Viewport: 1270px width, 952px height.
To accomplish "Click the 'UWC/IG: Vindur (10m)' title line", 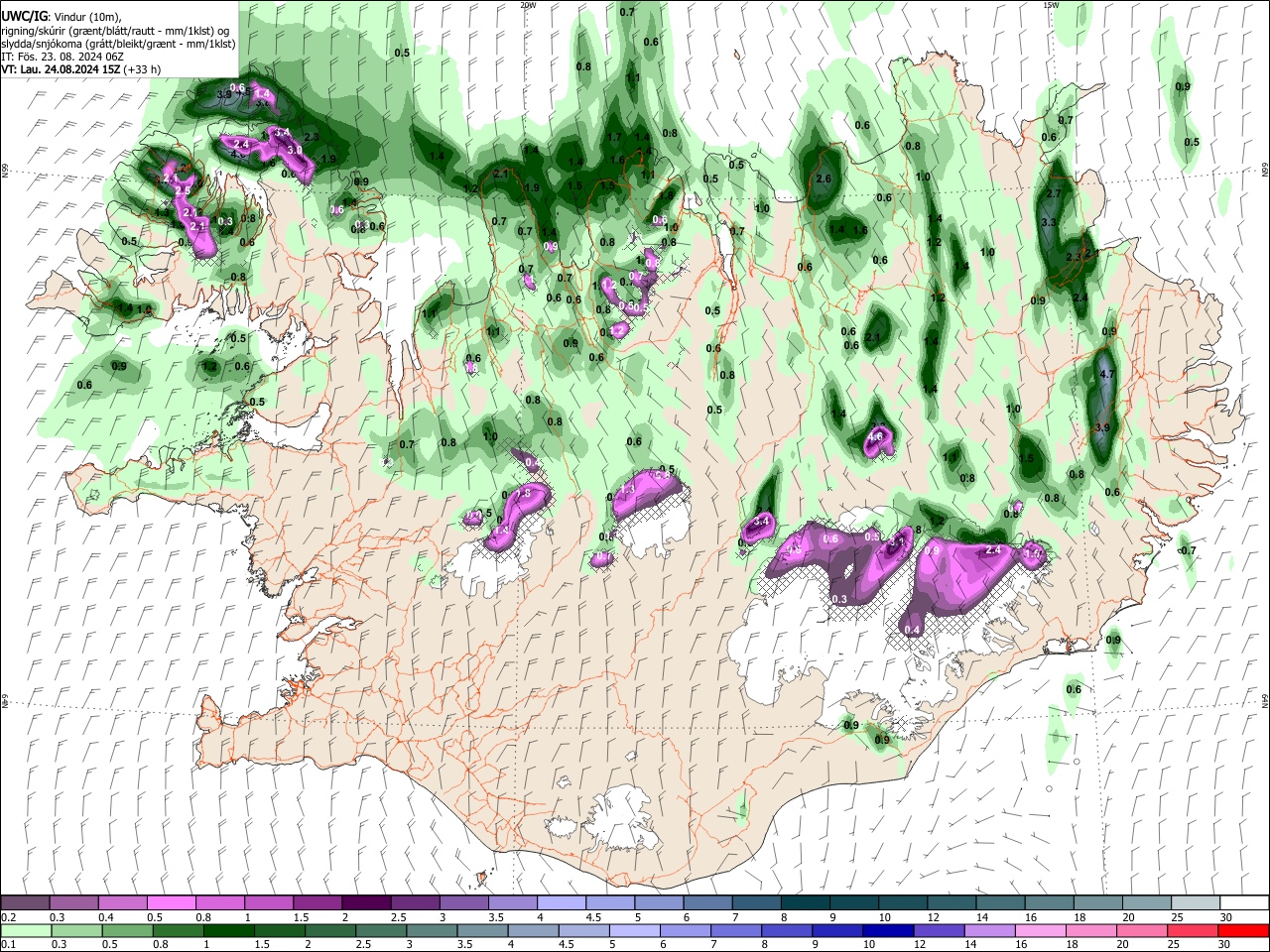I will tap(62, 18).
